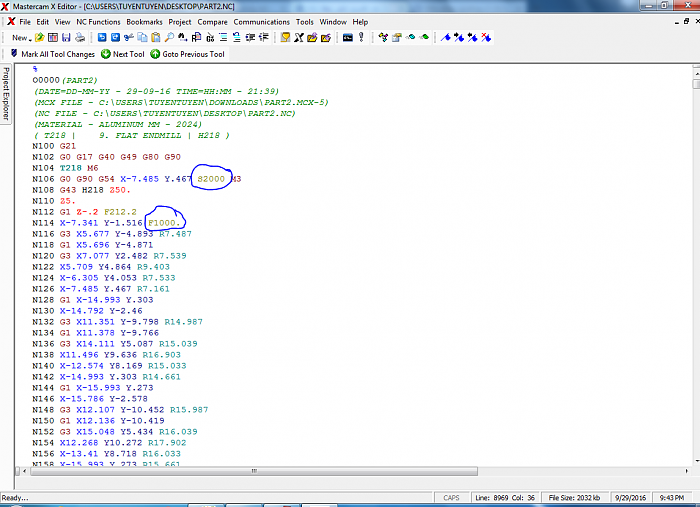
Task: Click line N128 G1 X-14.993
Action: tap(93, 300)
